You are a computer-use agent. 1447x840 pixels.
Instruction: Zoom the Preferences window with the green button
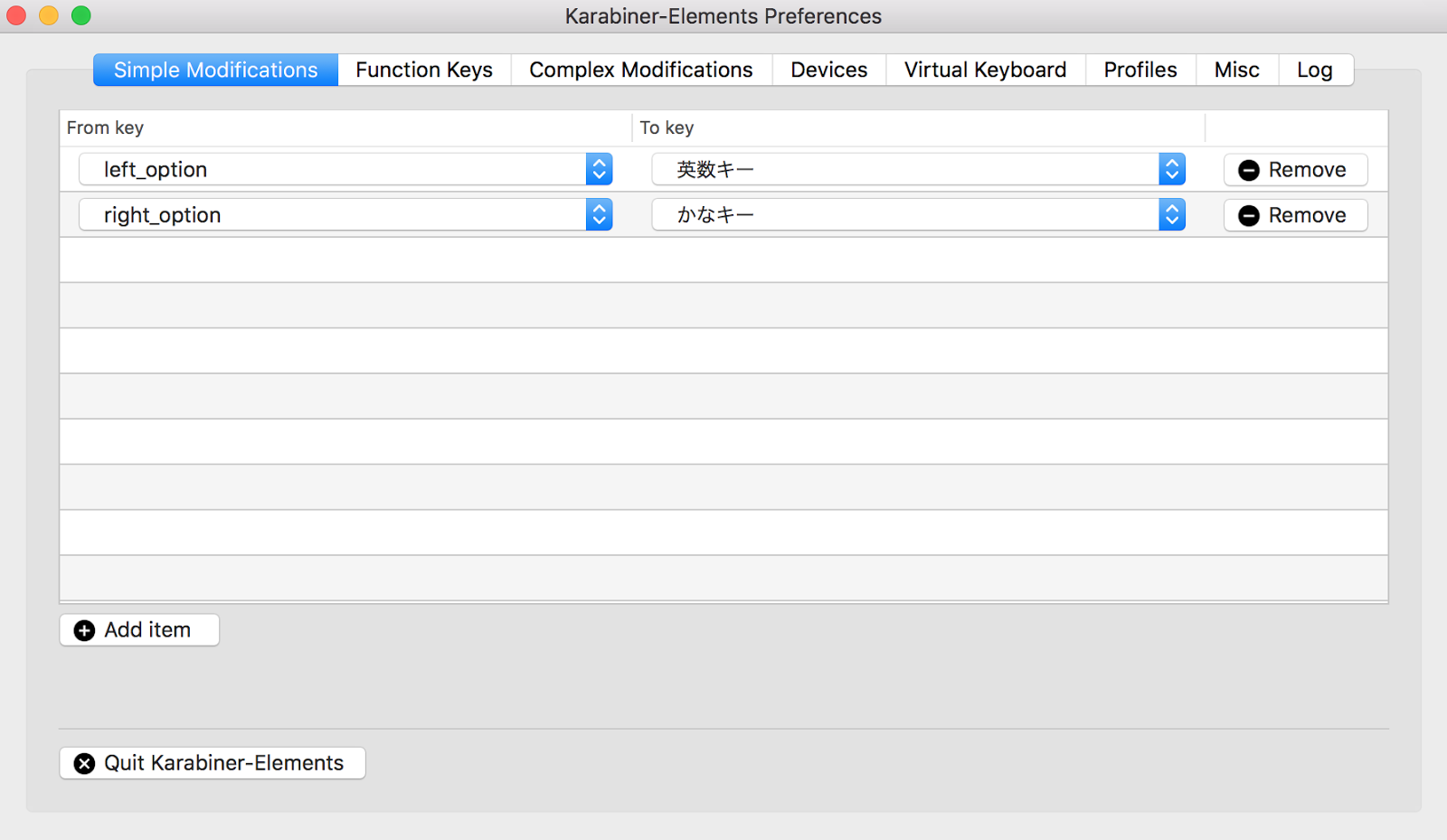(81, 15)
